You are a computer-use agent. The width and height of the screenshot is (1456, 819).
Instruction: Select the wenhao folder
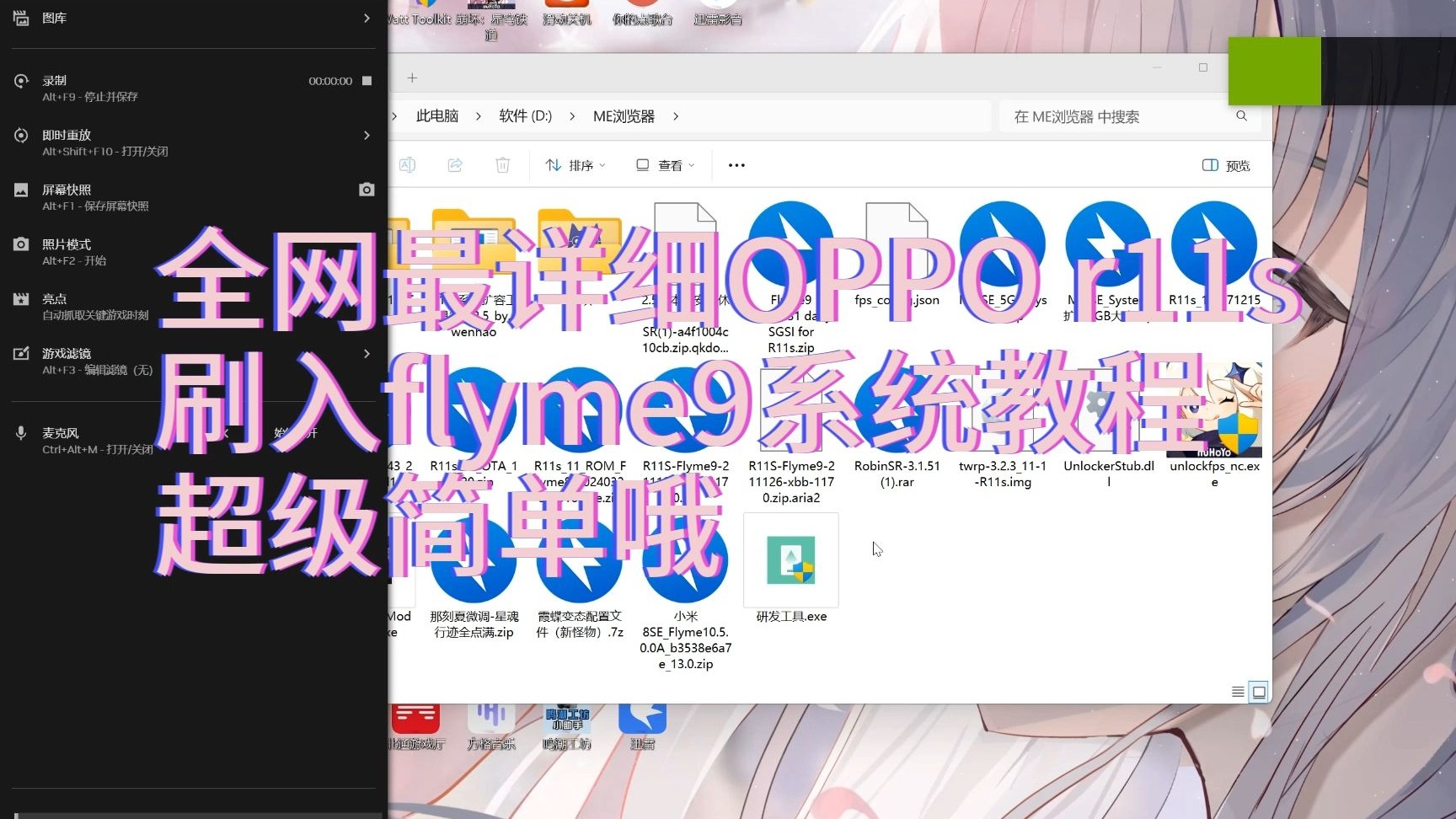click(x=474, y=271)
